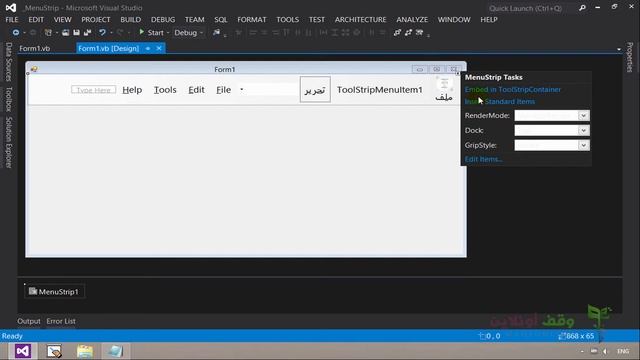This screenshot has width=640, height=360.
Task: Click Edit Items... link
Action: 483,159
